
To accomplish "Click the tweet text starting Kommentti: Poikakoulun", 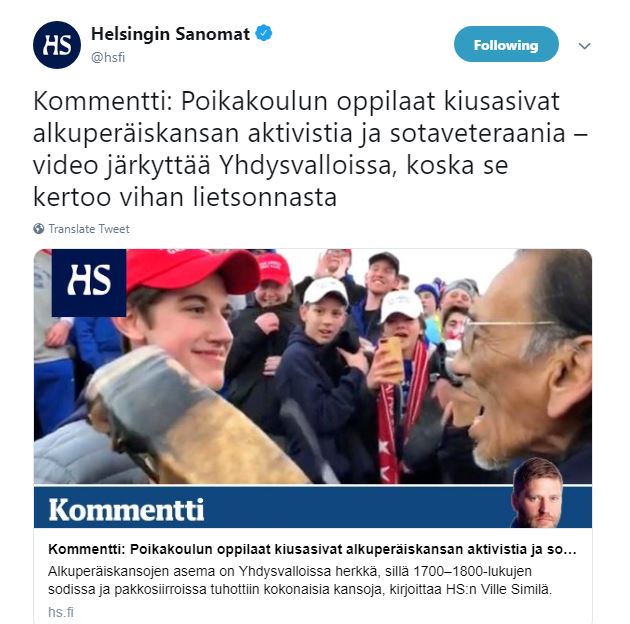I will point(310,149).
